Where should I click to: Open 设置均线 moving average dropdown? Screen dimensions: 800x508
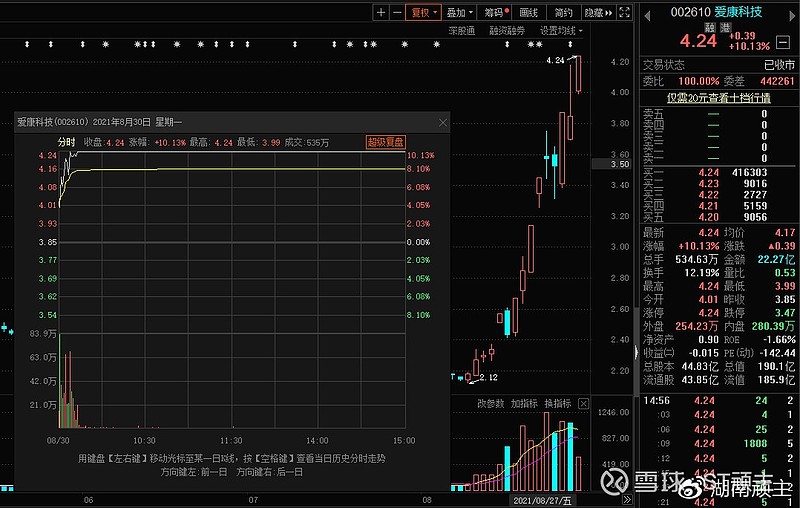[561, 31]
